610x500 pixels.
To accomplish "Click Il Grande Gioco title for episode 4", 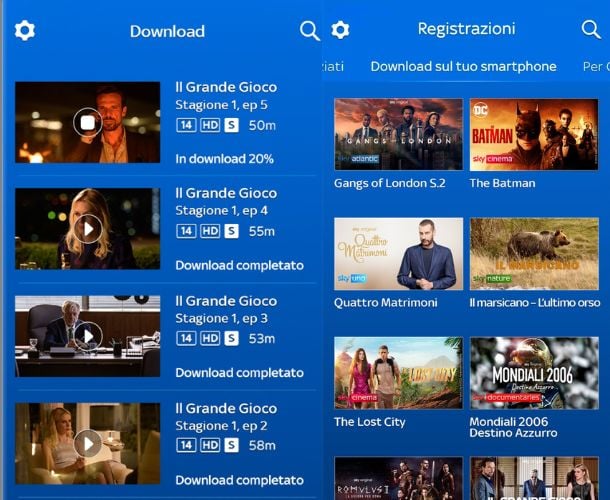I will [226, 193].
